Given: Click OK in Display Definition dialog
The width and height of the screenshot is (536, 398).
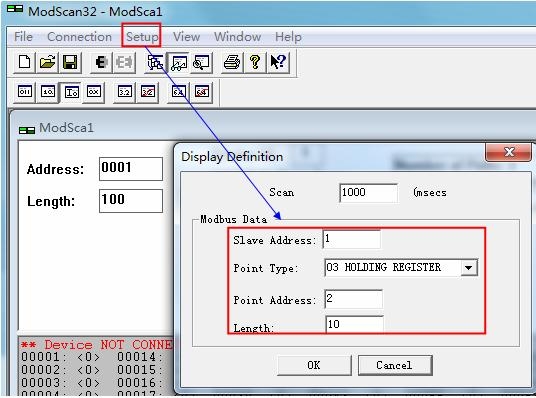Looking at the screenshot, I should click(314, 365).
